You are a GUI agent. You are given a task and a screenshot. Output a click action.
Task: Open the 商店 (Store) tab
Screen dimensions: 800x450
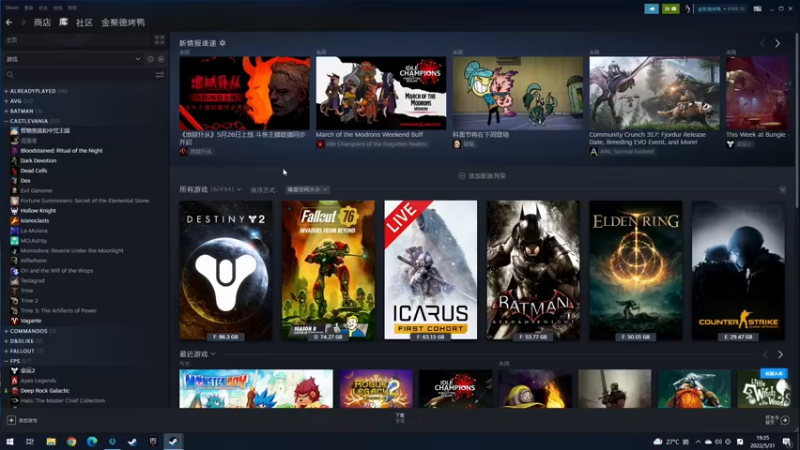[x=42, y=22]
